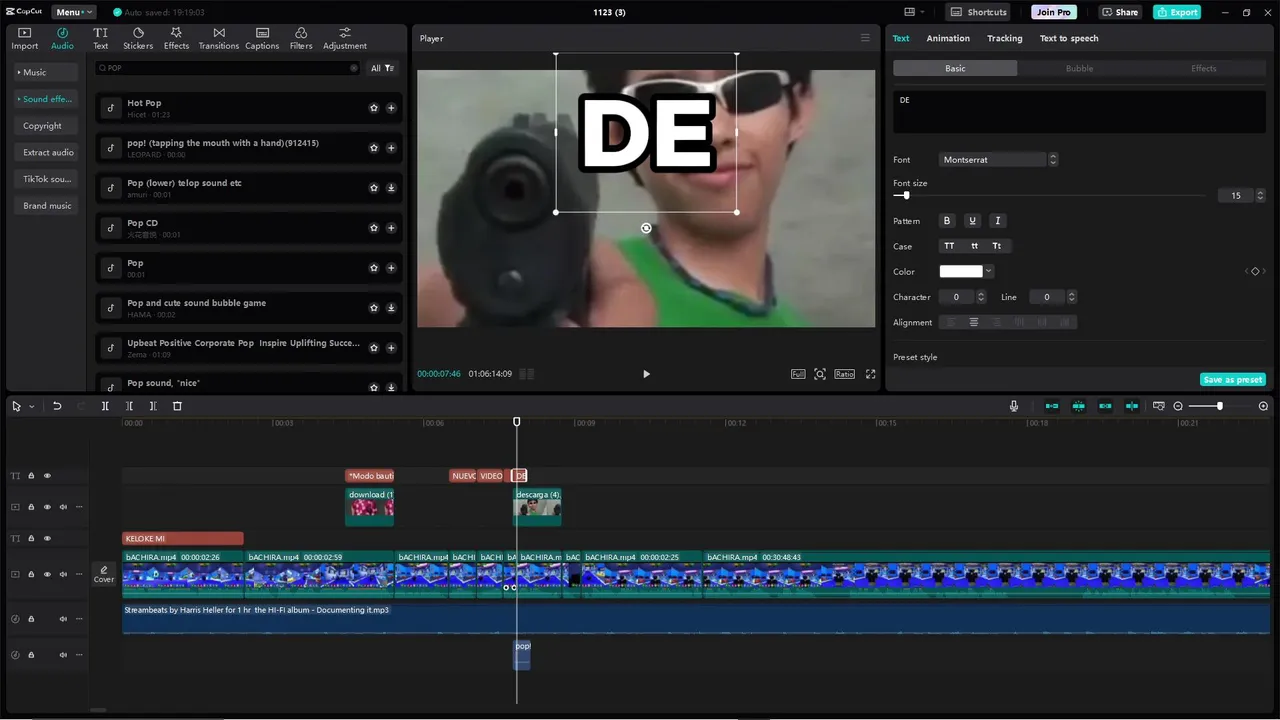The image size is (1280, 720).
Task: Zoom in the timeline with plus icon
Action: point(1263,406)
